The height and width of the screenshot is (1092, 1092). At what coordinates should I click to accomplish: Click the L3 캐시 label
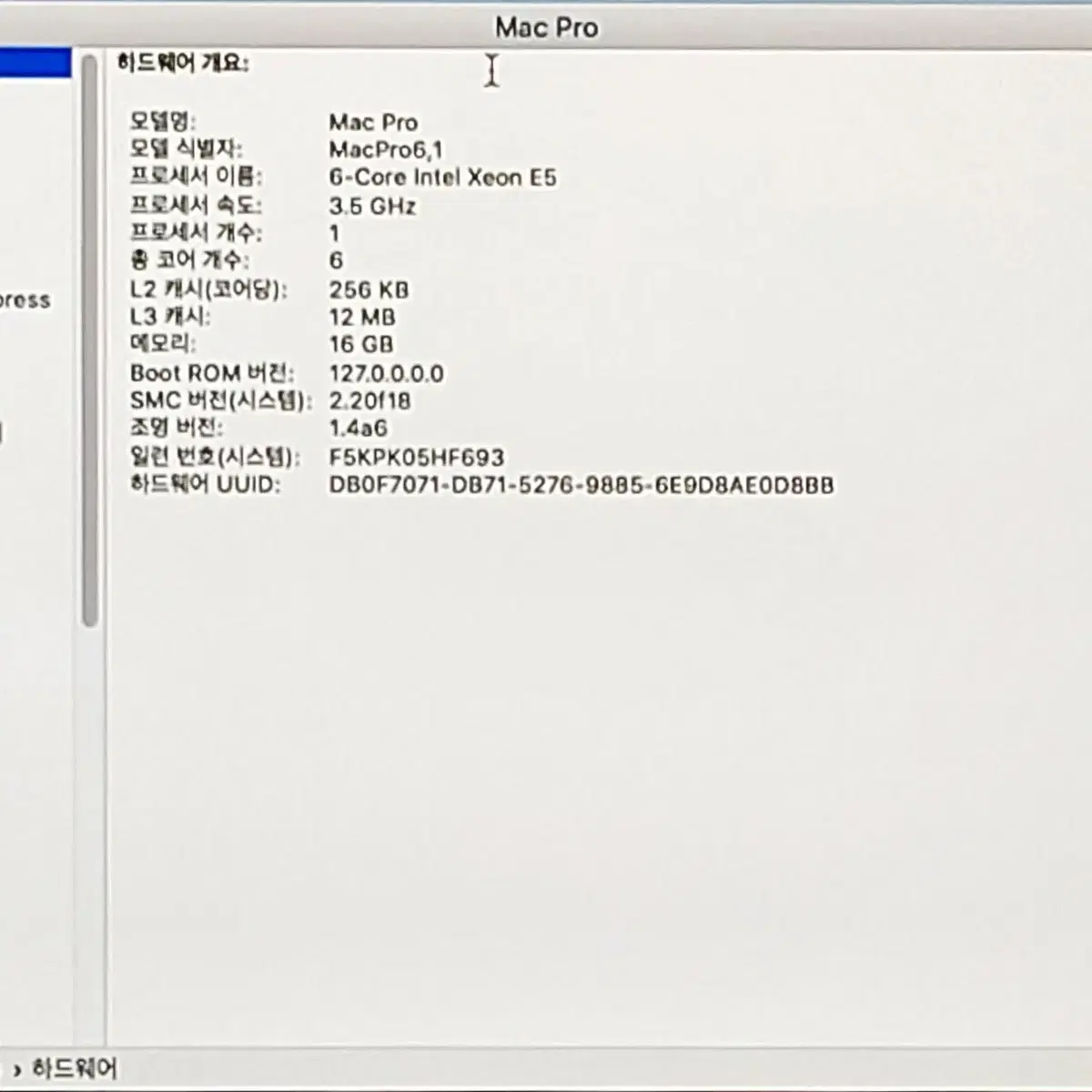[x=170, y=317]
